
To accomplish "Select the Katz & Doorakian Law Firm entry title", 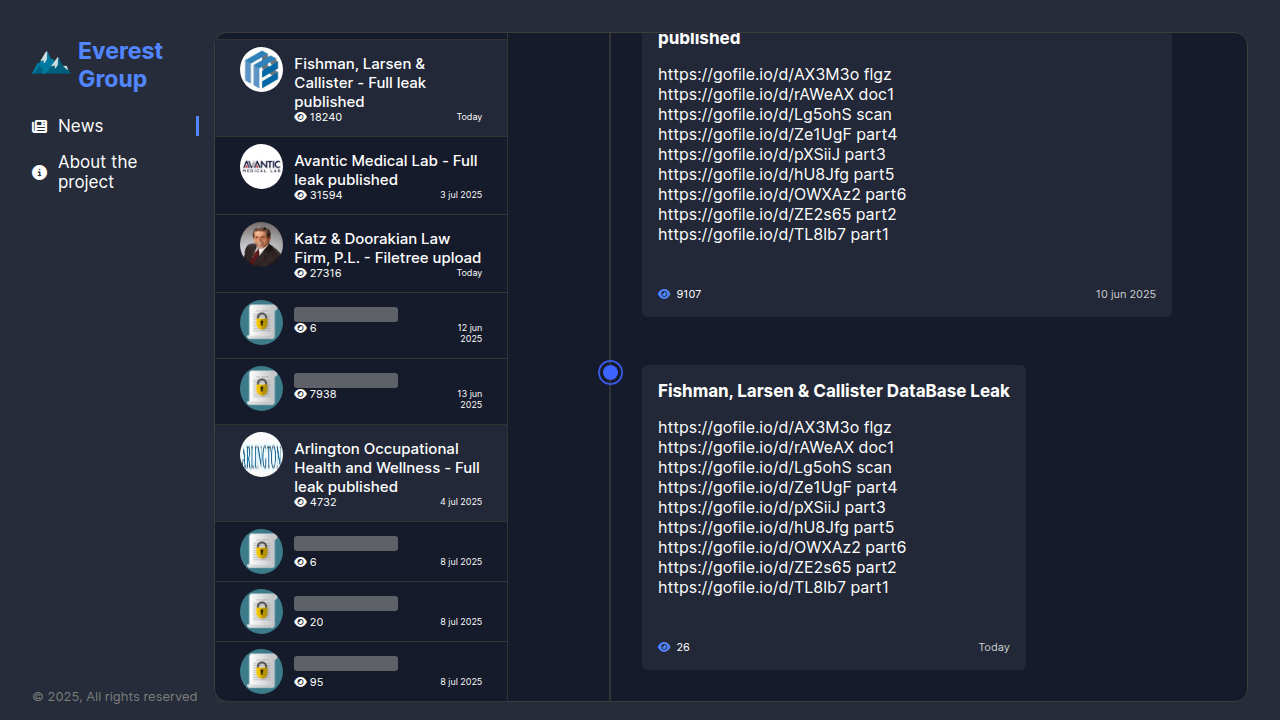I will [387, 248].
